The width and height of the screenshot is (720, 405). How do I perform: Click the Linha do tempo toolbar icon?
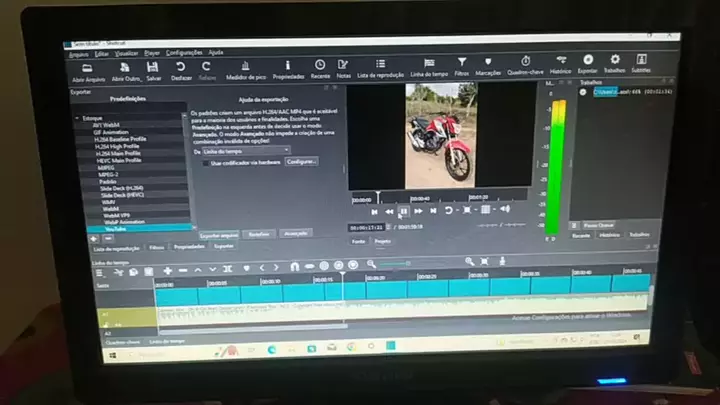pos(429,63)
